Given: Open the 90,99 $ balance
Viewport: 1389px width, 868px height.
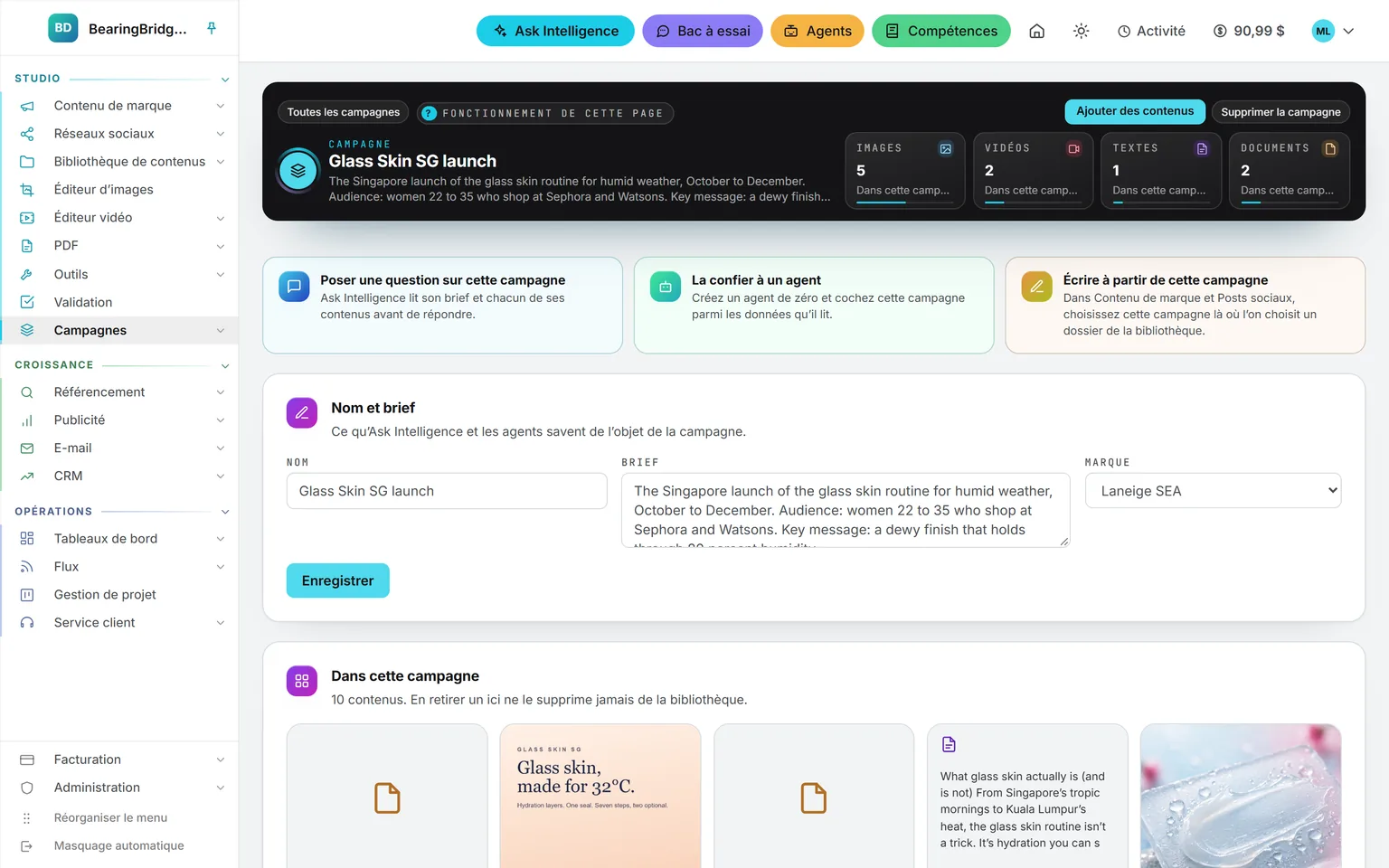Looking at the screenshot, I should click(x=1249, y=31).
